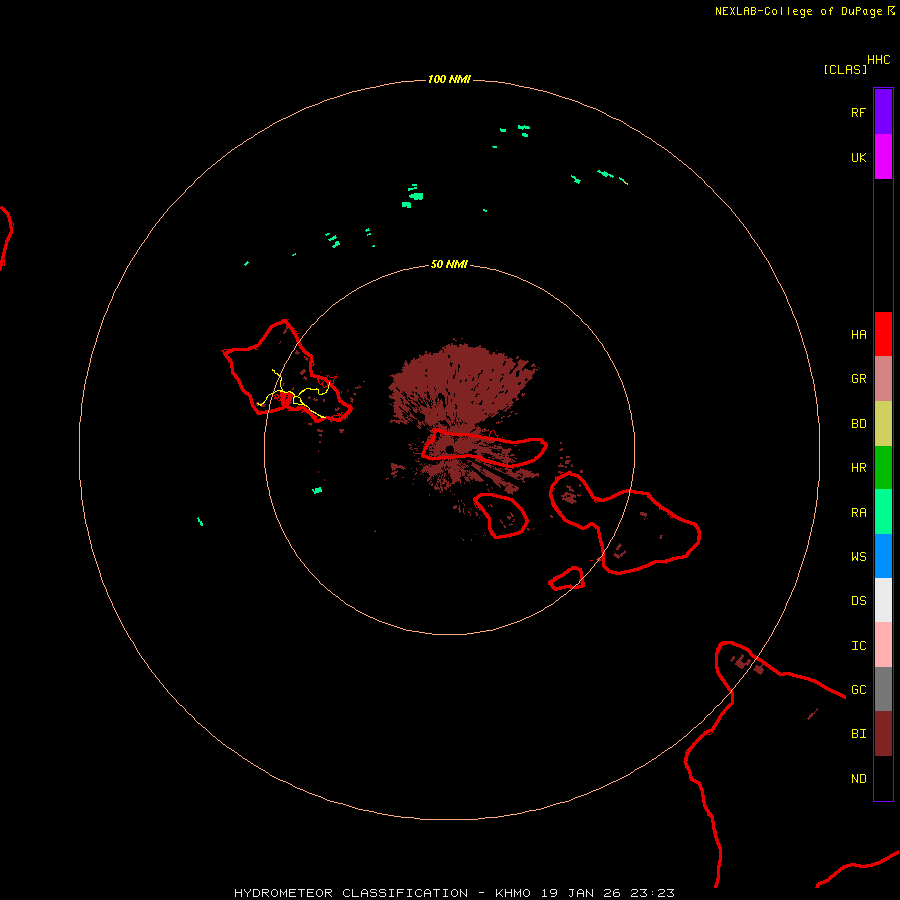Click the RA light-green legend swatch
The image size is (900, 900).
coord(883,512)
